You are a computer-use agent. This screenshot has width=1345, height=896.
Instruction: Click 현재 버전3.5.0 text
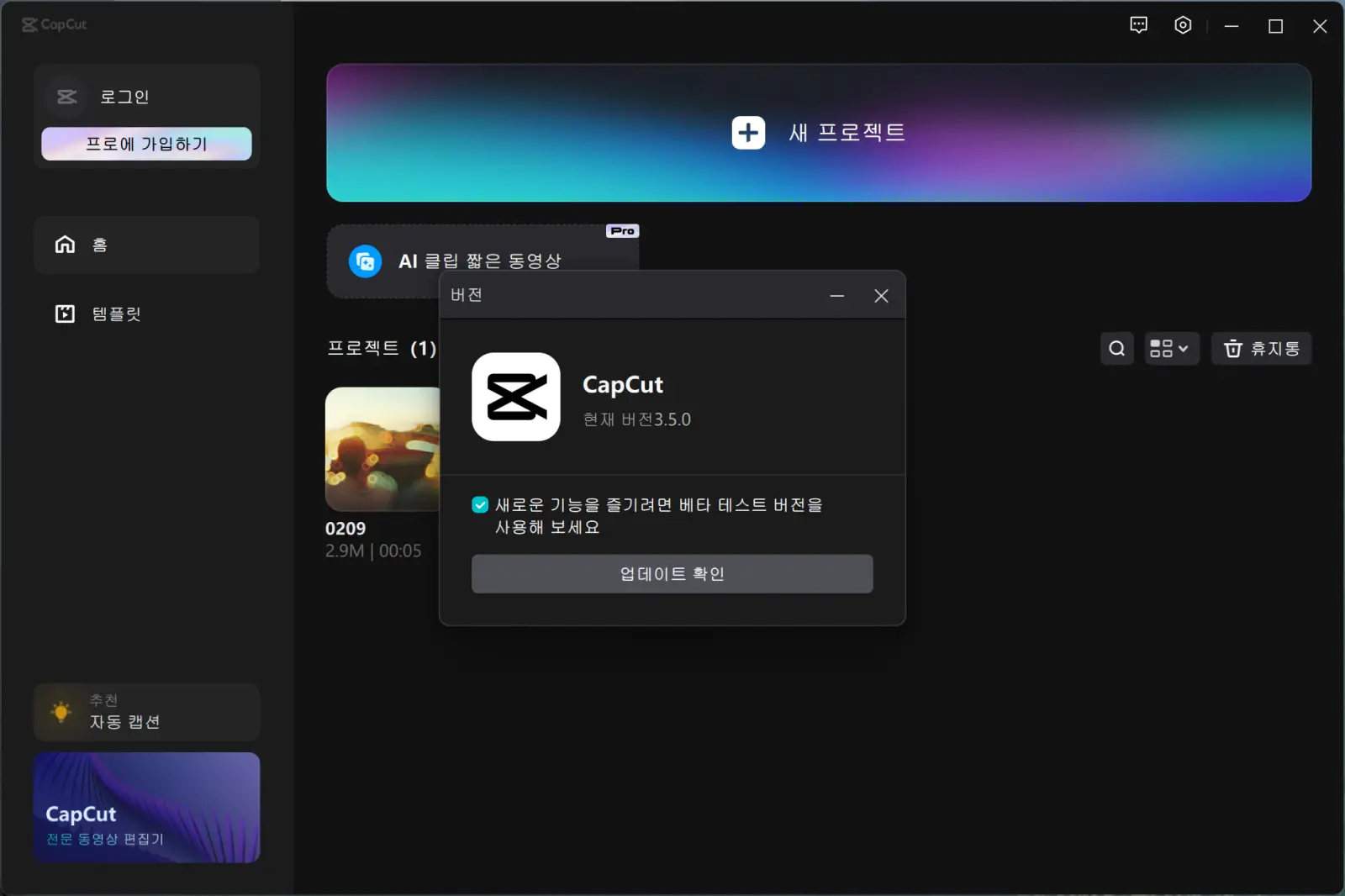pyautogui.click(x=636, y=419)
